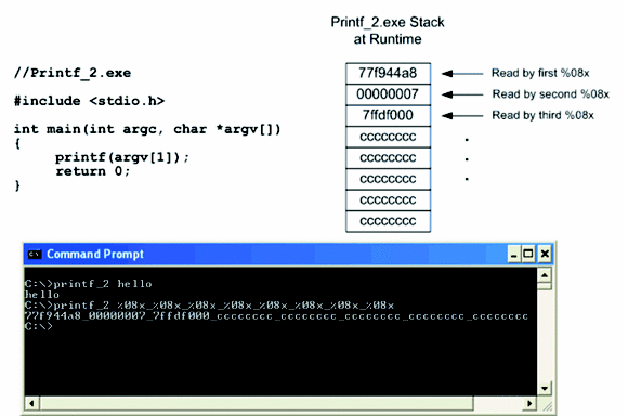Viewport: 624px width, 416px height.
Task: Click the 'Read by first %08x' label
Action: 542,73
